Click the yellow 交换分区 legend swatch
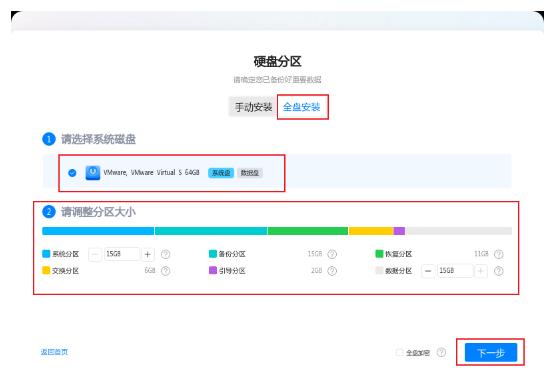 tap(46, 270)
